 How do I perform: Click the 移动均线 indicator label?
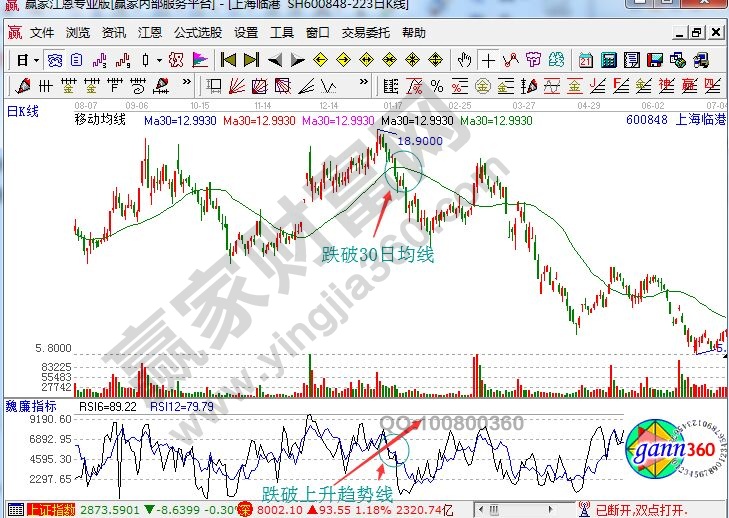click(100, 120)
